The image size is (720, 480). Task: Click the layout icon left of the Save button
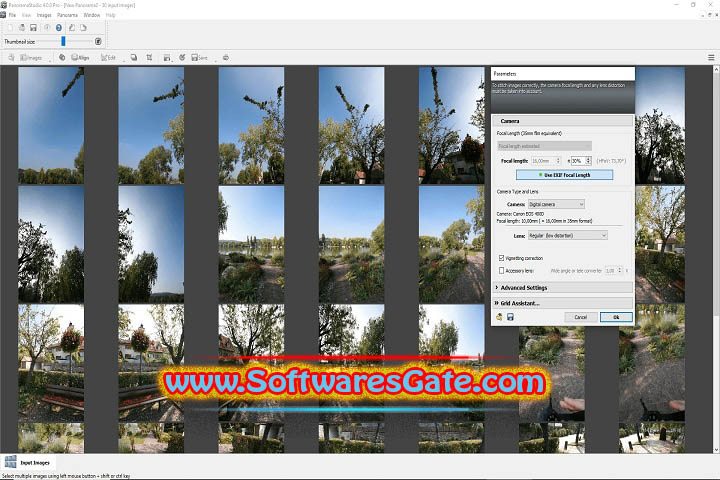click(167, 57)
